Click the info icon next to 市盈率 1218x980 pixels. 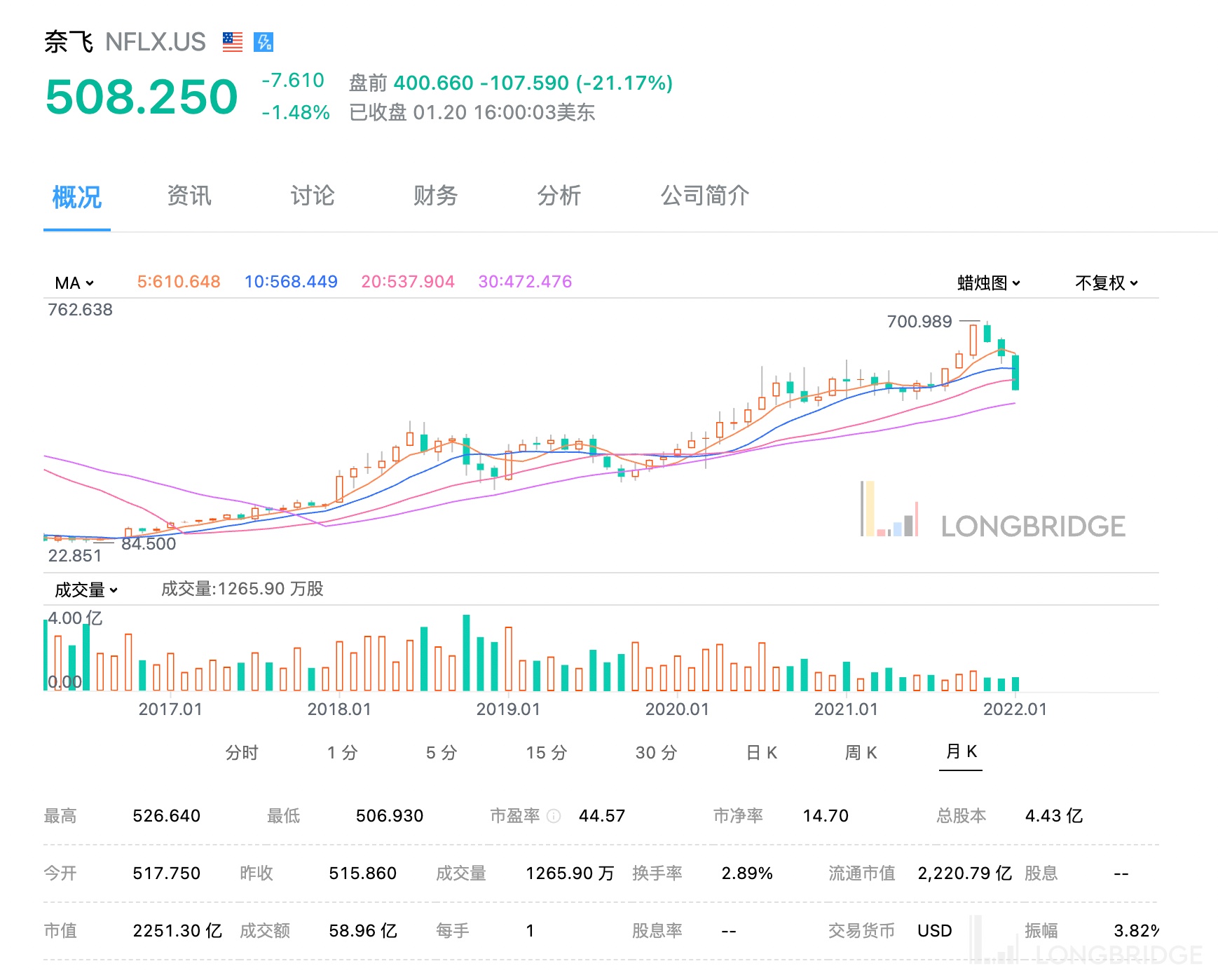click(554, 816)
